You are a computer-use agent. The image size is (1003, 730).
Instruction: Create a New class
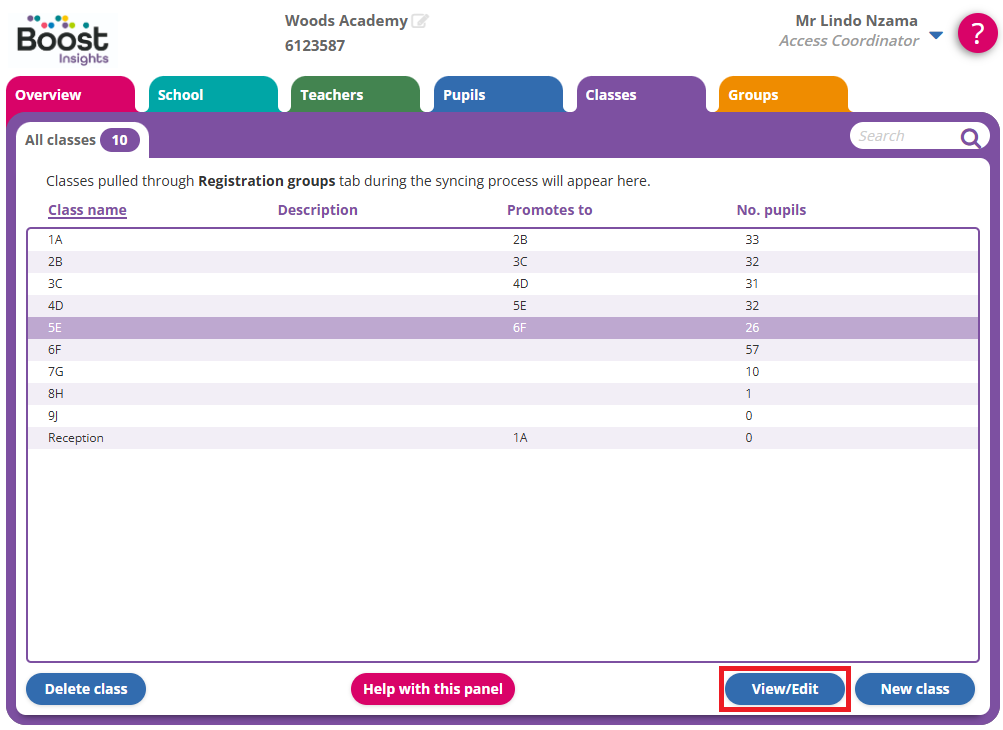(x=914, y=689)
